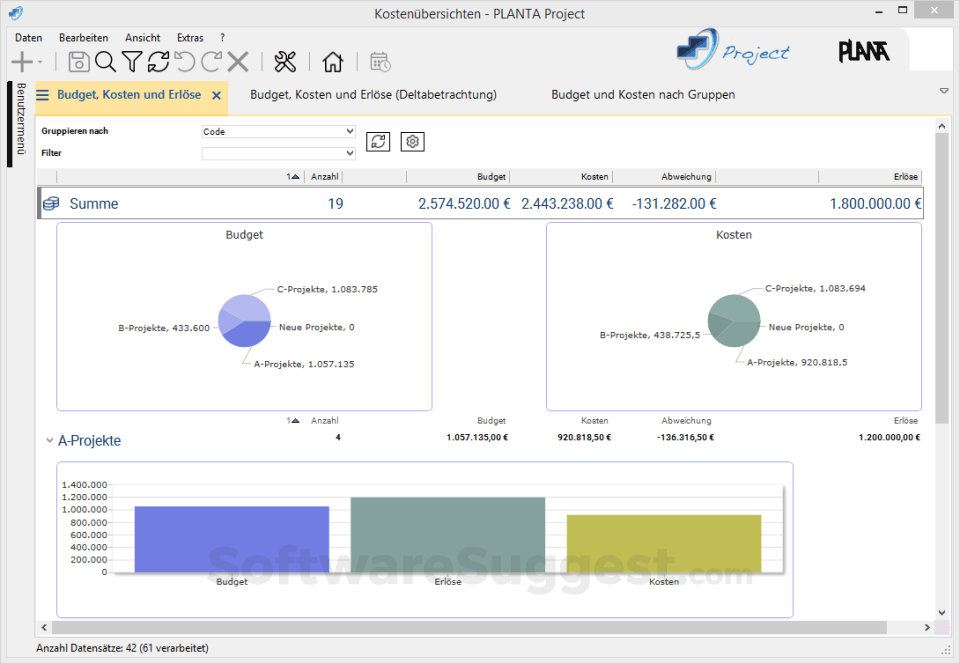The height and width of the screenshot is (664, 960).
Task: Open the ? help menu
Action: pos(222,37)
